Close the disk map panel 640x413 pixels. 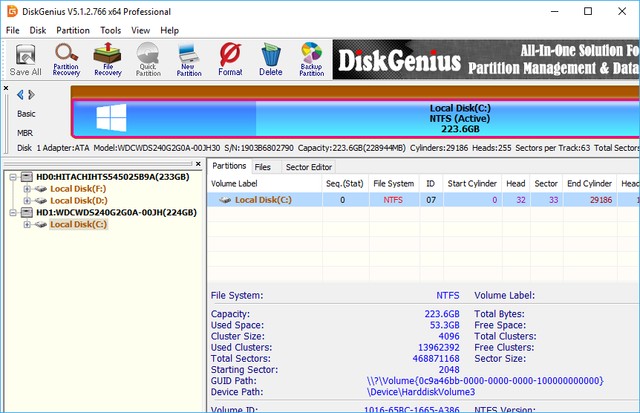[x=6, y=88]
